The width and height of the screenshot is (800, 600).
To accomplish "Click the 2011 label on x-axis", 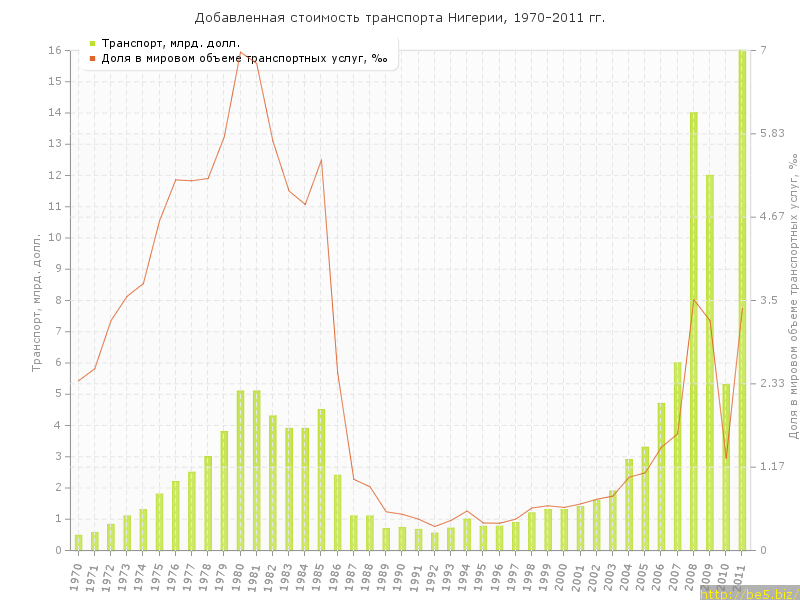I will (x=742, y=576).
